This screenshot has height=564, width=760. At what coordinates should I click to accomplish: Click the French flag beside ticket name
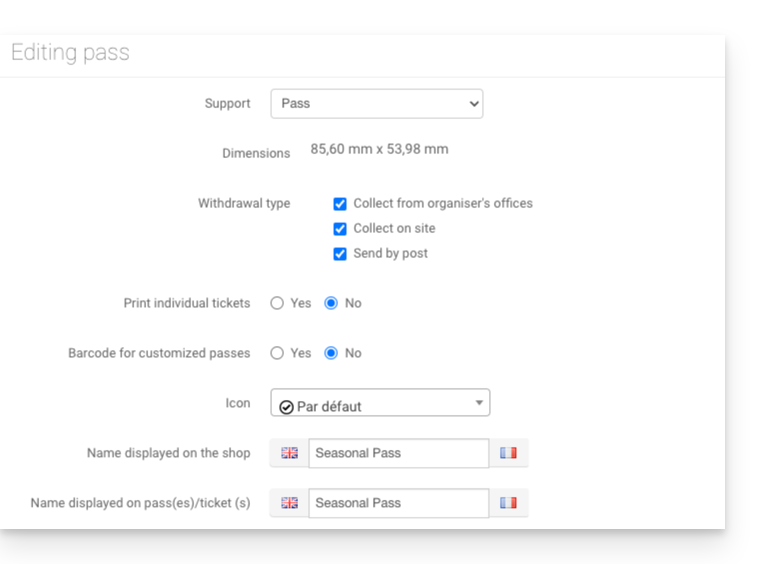508,503
